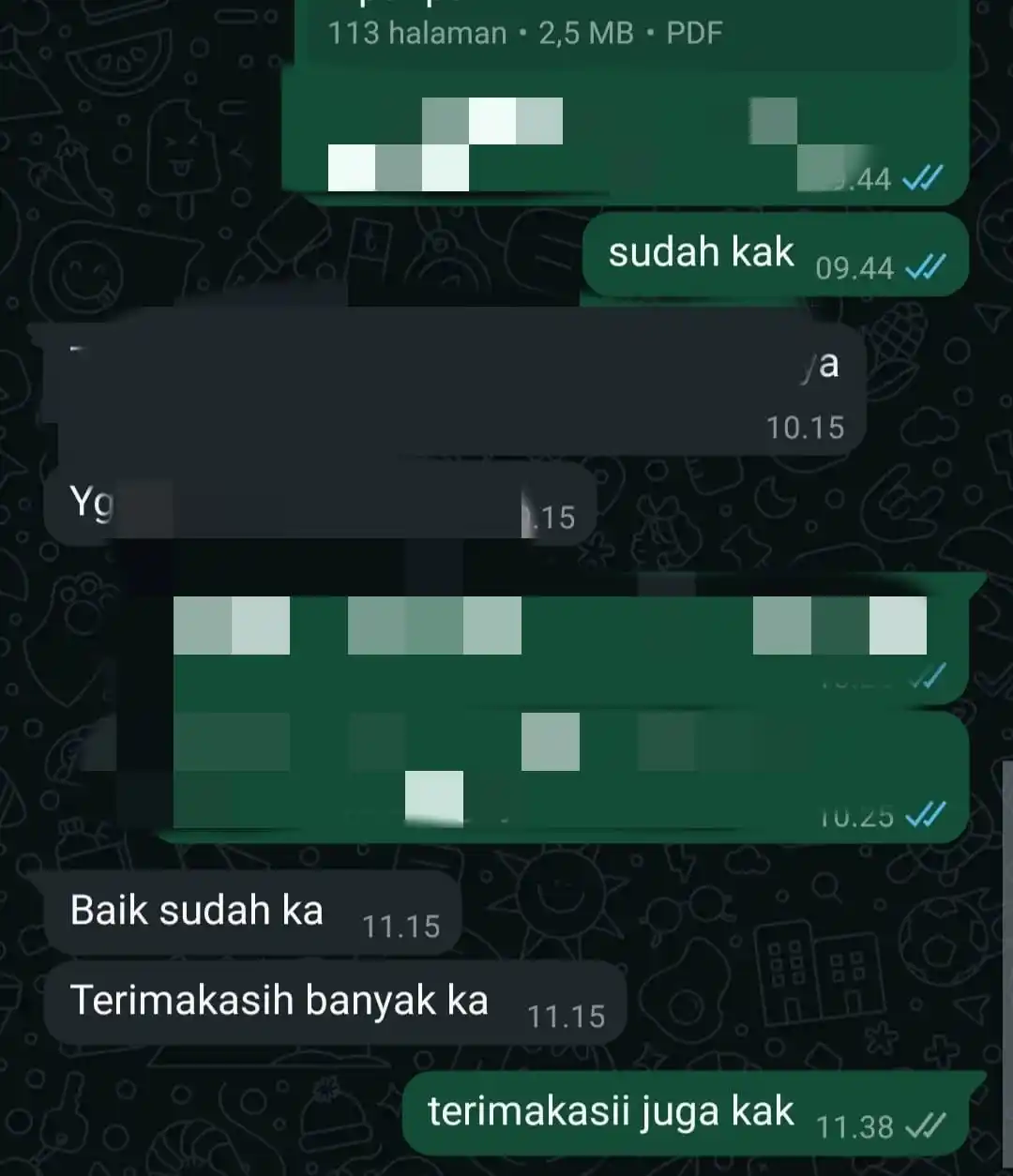The image size is (1013, 1176).
Task: Tap the 11.38 timestamp
Action: pyautogui.click(x=854, y=1126)
